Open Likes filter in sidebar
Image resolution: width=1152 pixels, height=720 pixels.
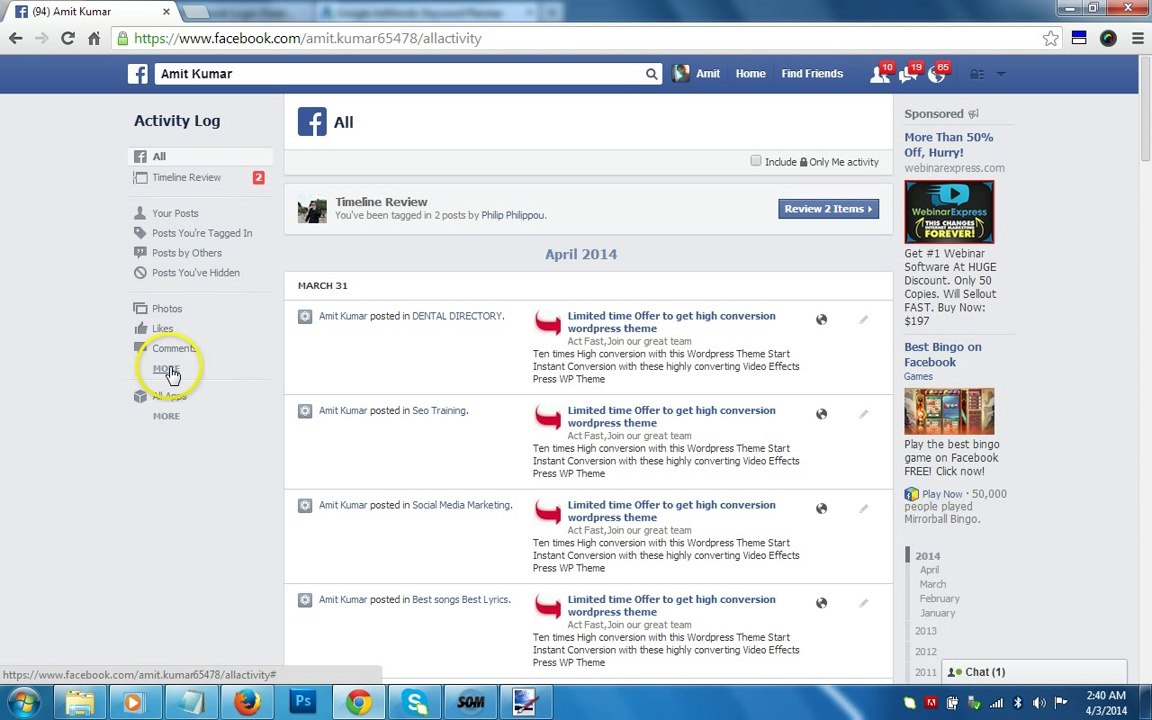point(162,328)
